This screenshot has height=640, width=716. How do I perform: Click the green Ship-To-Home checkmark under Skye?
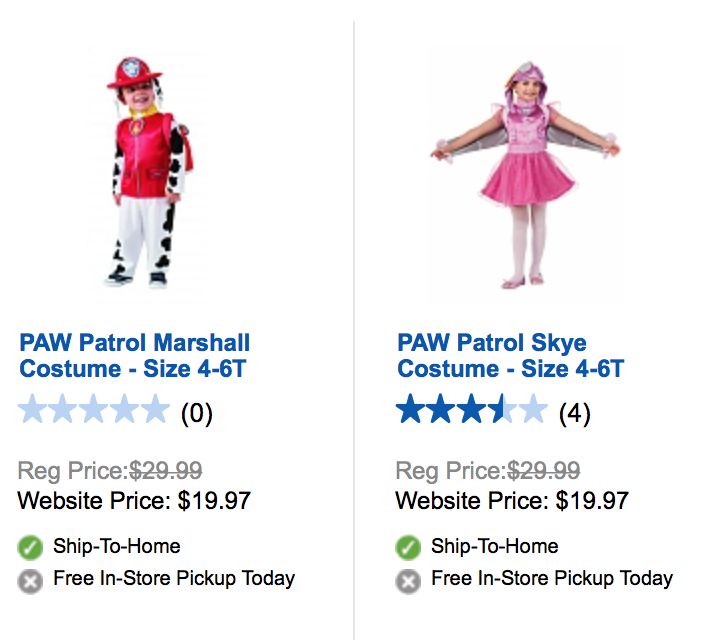tap(408, 548)
